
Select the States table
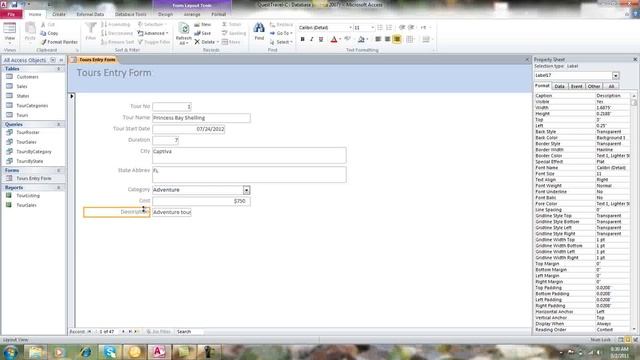tap(23, 96)
